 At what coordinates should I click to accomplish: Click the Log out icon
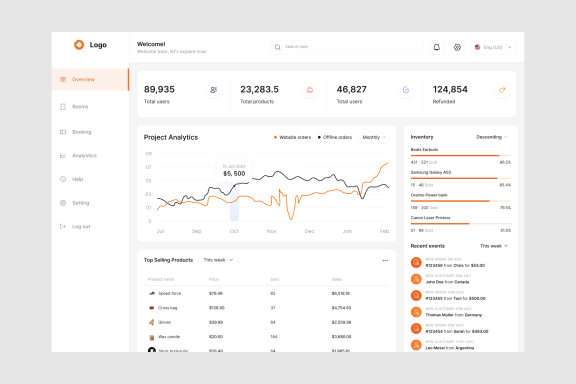coord(63,226)
